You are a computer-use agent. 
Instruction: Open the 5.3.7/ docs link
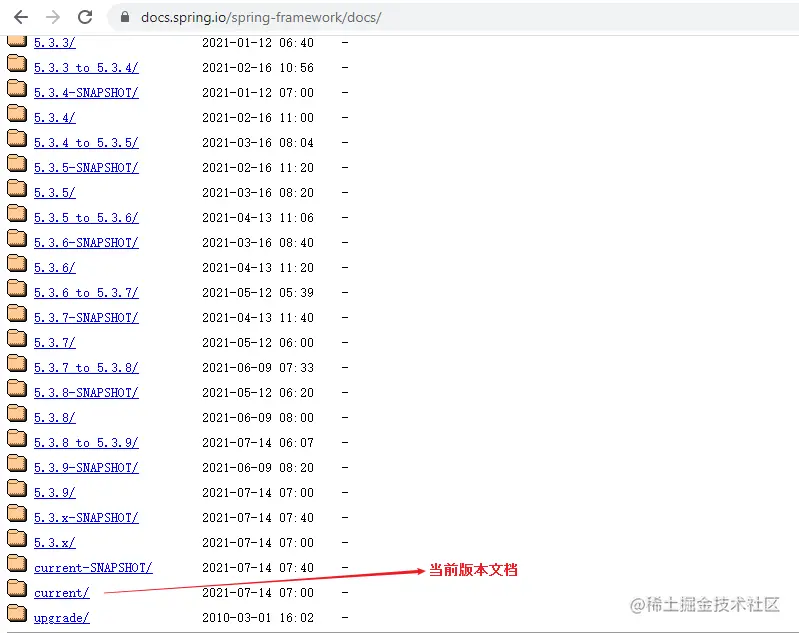pyautogui.click(x=55, y=342)
